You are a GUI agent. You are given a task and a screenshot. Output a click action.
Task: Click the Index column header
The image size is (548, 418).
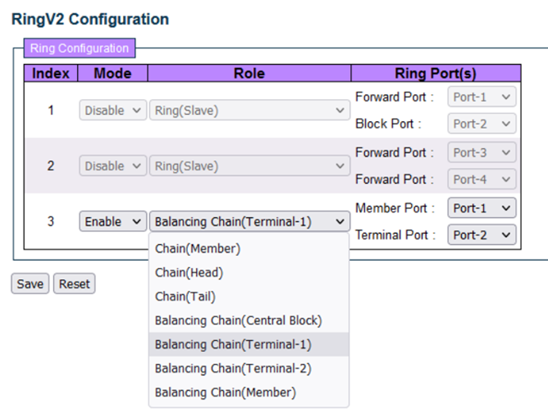(x=51, y=73)
